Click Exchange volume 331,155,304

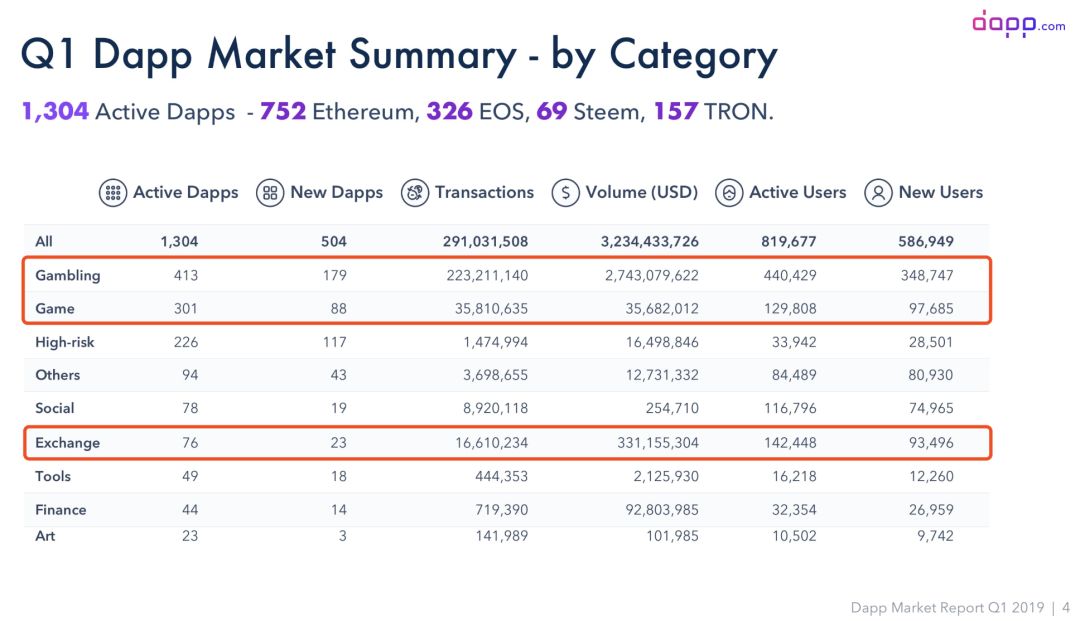pos(658,443)
